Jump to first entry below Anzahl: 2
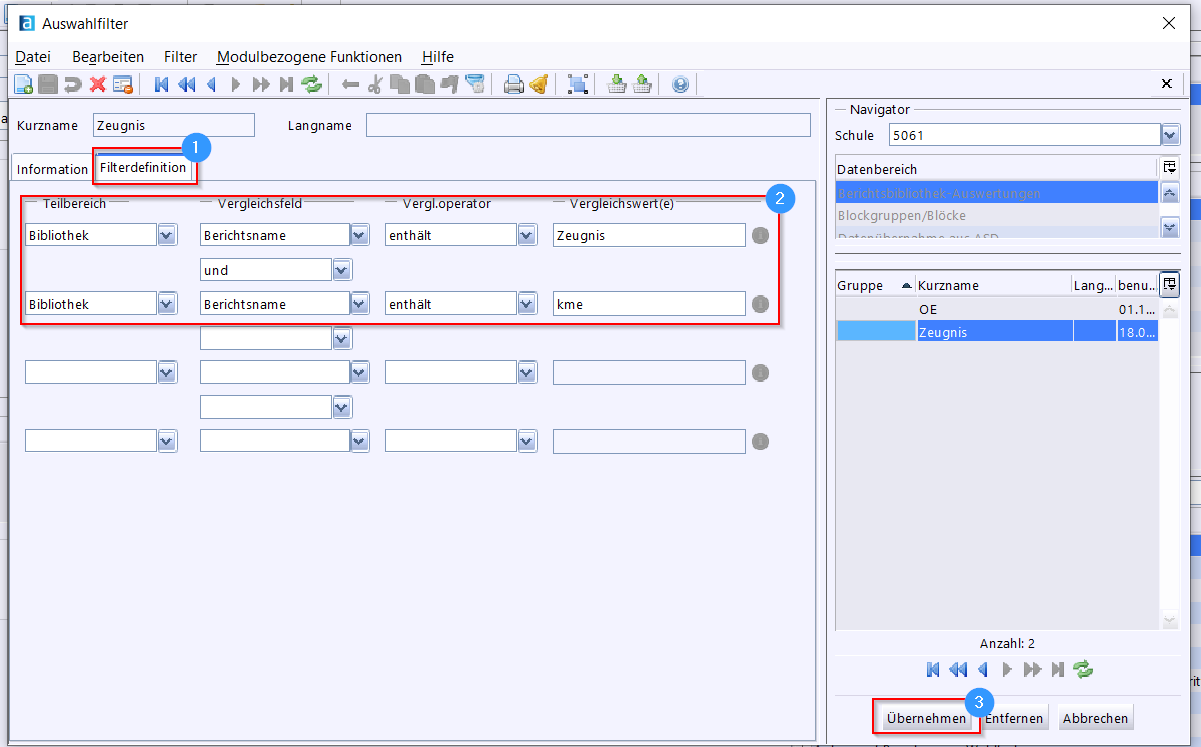This screenshot has width=1201, height=747. pyautogui.click(x=932, y=669)
